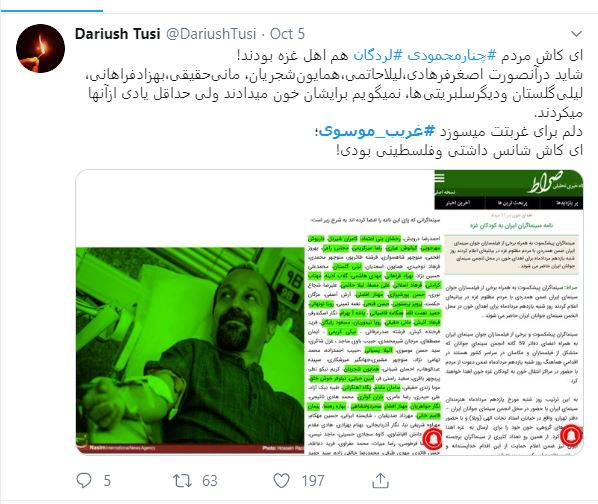Open hashtag #غریب_موسوی
598x504 pixels.
point(377,132)
